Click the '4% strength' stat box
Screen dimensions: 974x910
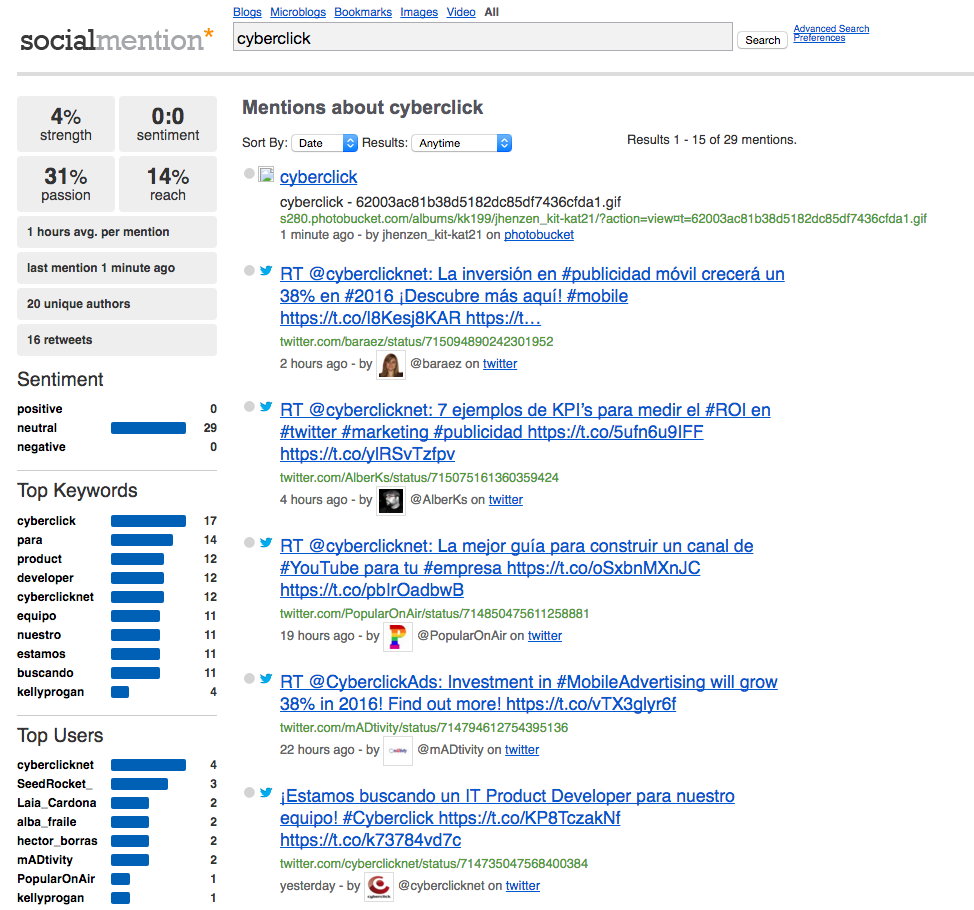tap(66, 124)
